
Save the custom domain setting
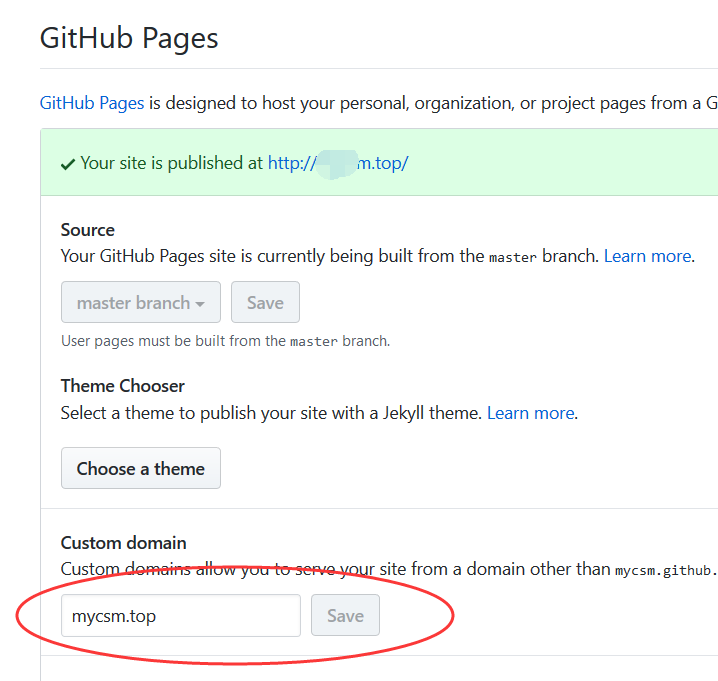345,616
